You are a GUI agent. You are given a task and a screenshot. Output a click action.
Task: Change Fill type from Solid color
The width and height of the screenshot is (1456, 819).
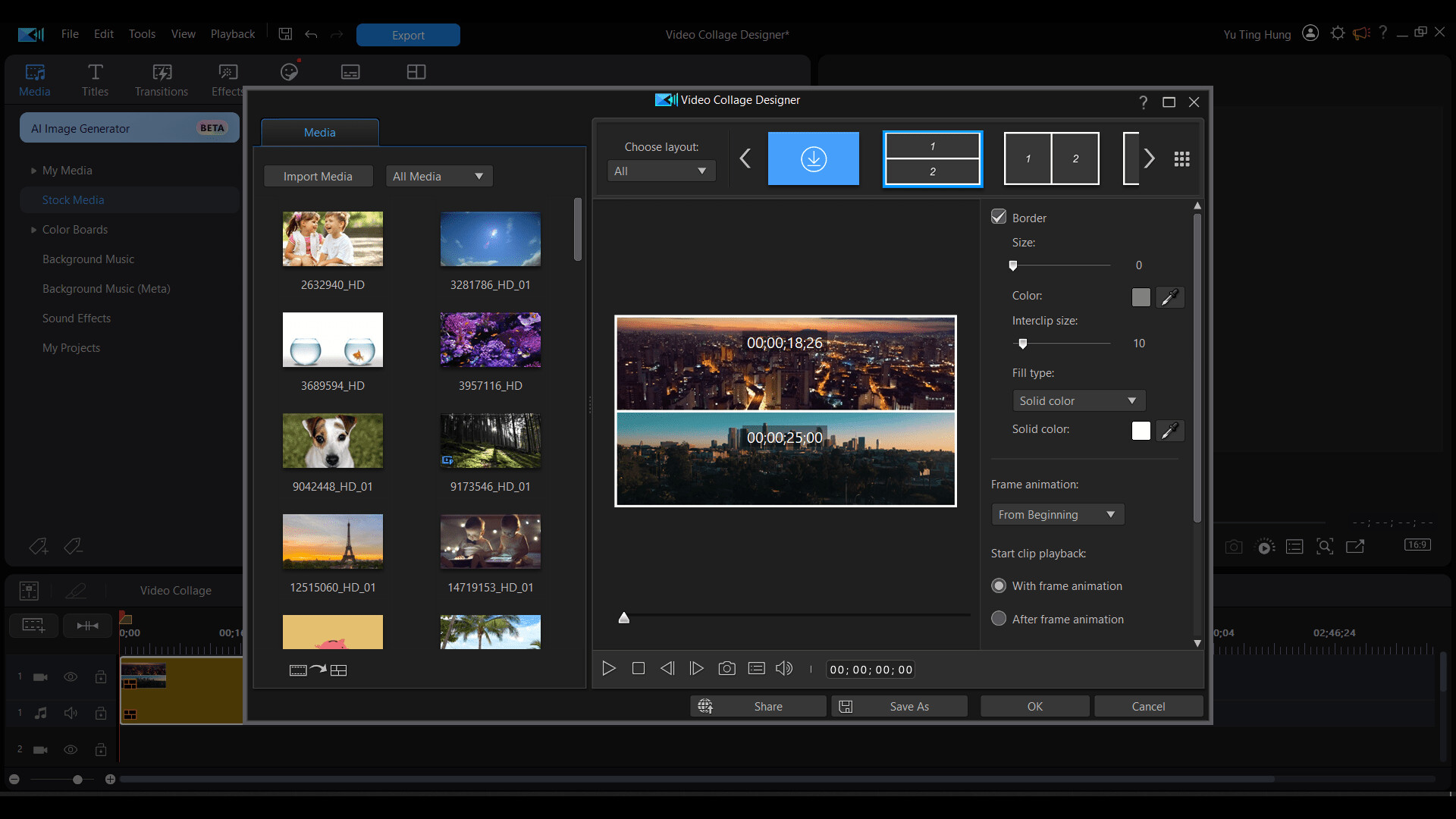(1078, 400)
